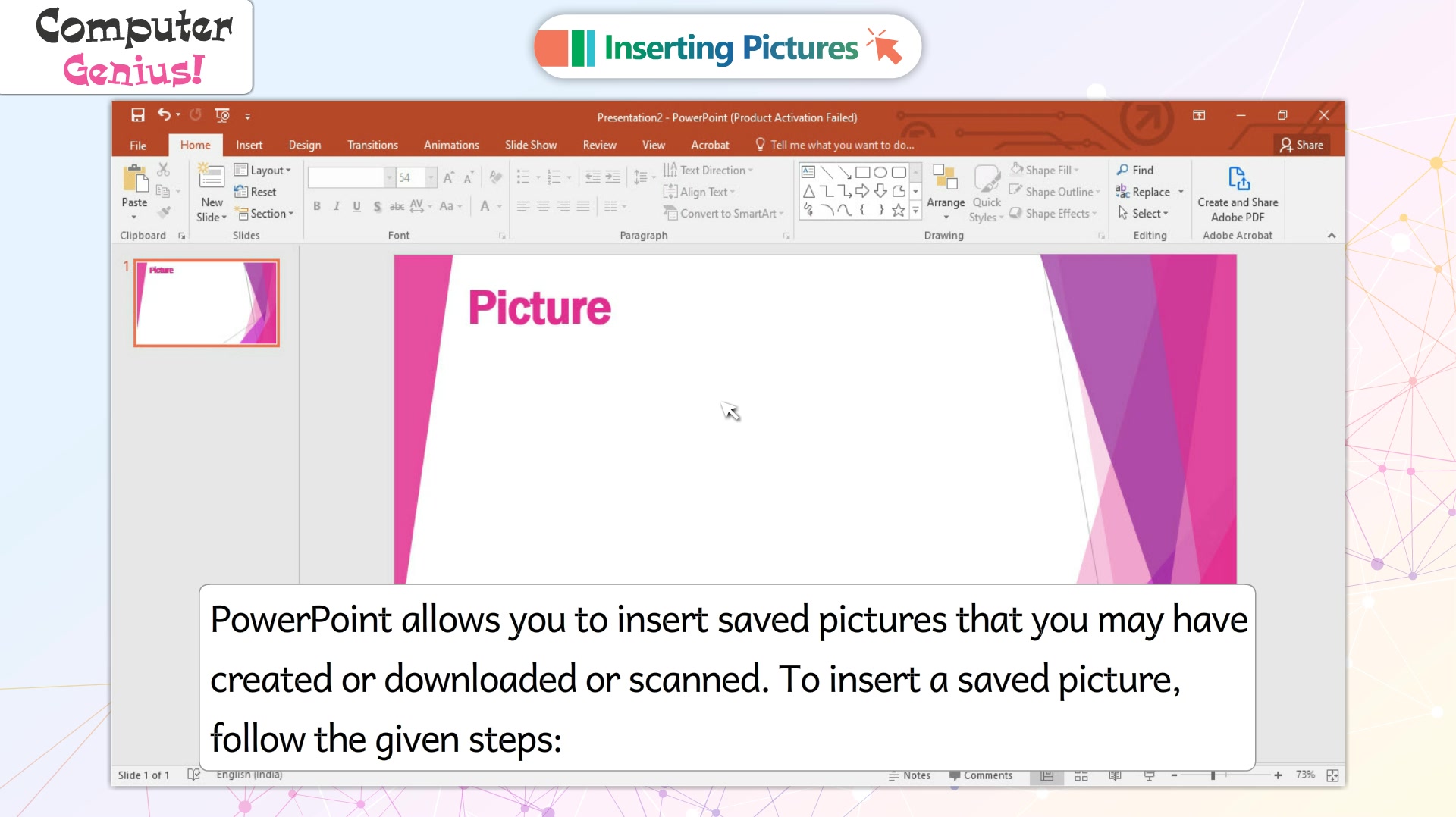
Task: Click the New Slide icon
Action: pyautogui.click(x=212, y=177)
